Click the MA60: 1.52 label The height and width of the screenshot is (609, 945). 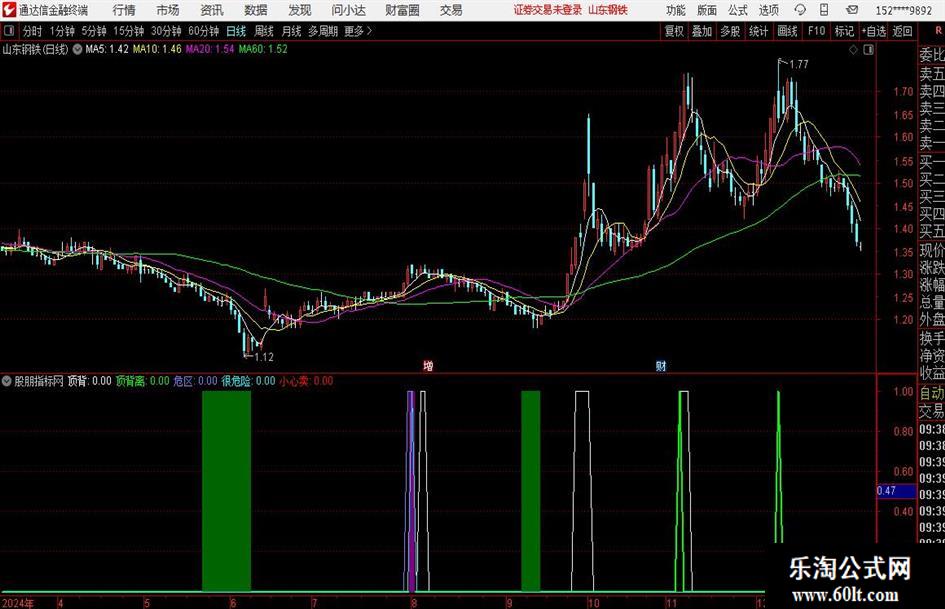[263, 49]
